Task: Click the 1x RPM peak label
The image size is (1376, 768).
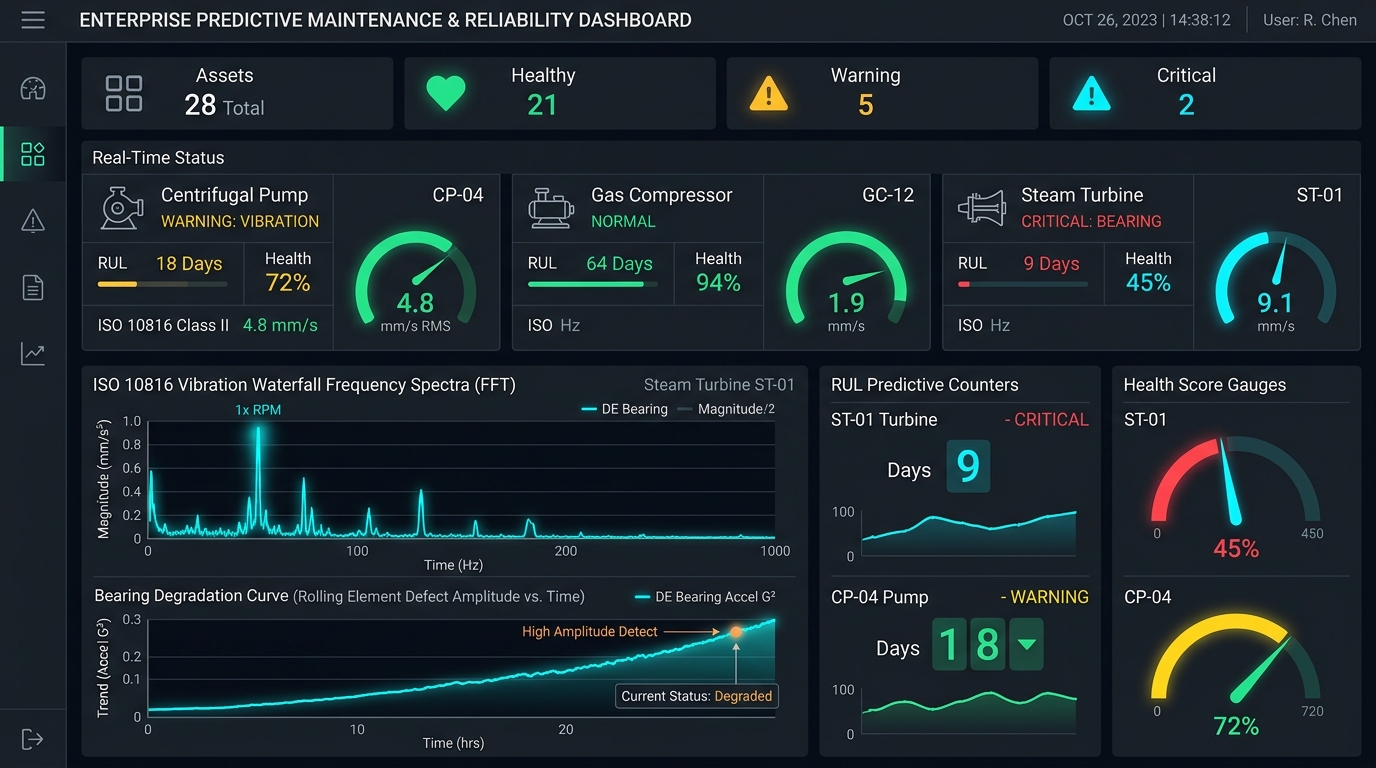Action: tap(258, 409)
